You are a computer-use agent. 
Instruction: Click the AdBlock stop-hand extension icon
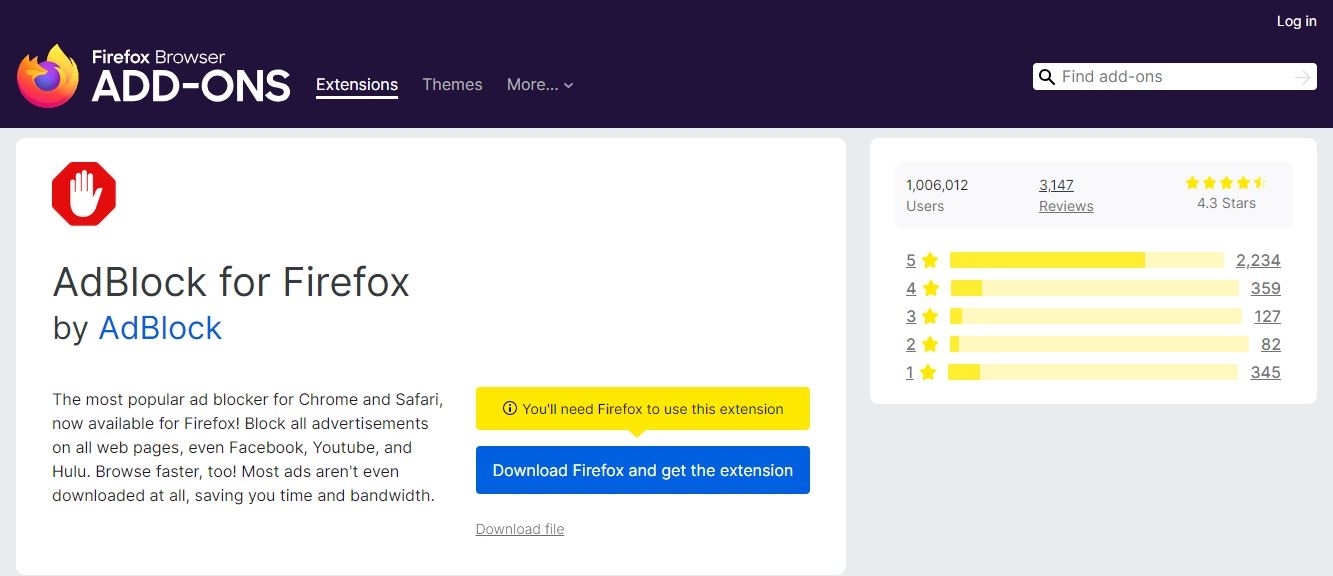84,194
